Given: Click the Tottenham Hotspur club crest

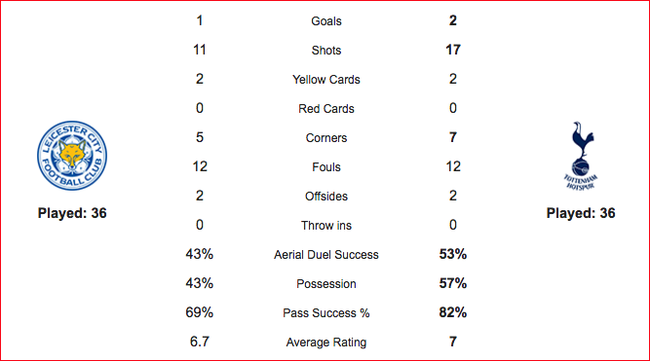Looking at the screenshot, I should click(580, 156).
